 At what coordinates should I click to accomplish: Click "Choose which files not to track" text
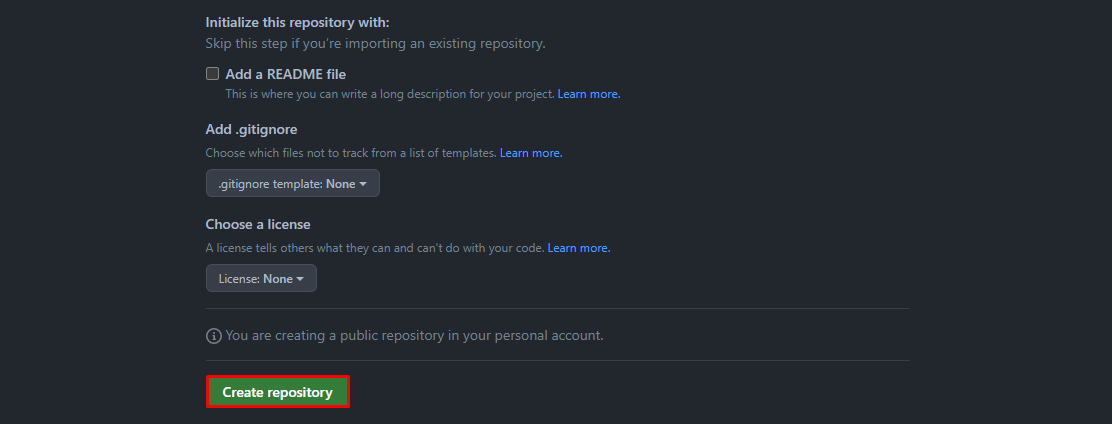pos(350,153)
